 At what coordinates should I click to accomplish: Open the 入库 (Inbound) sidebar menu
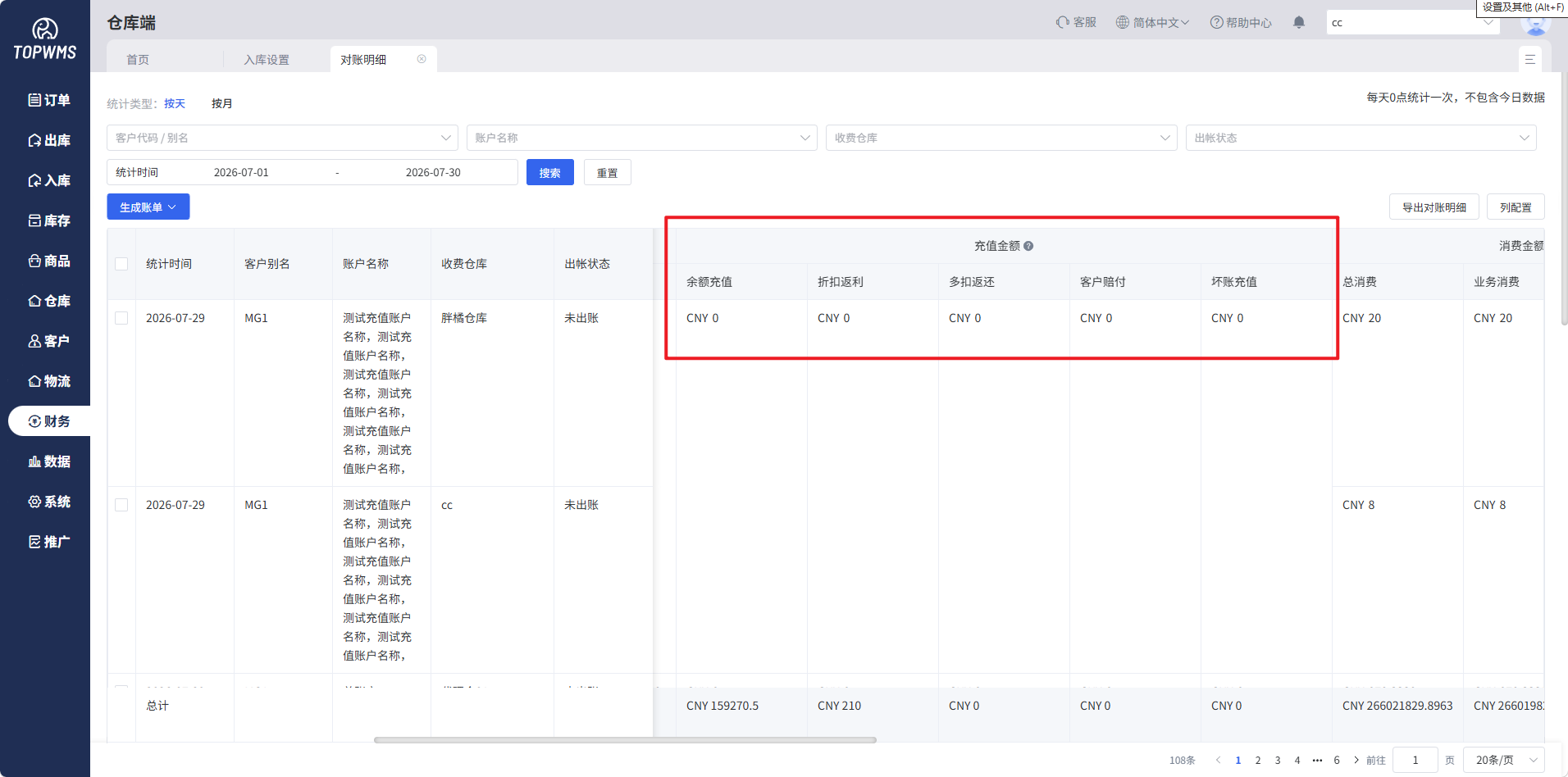[x=48, y=180]
